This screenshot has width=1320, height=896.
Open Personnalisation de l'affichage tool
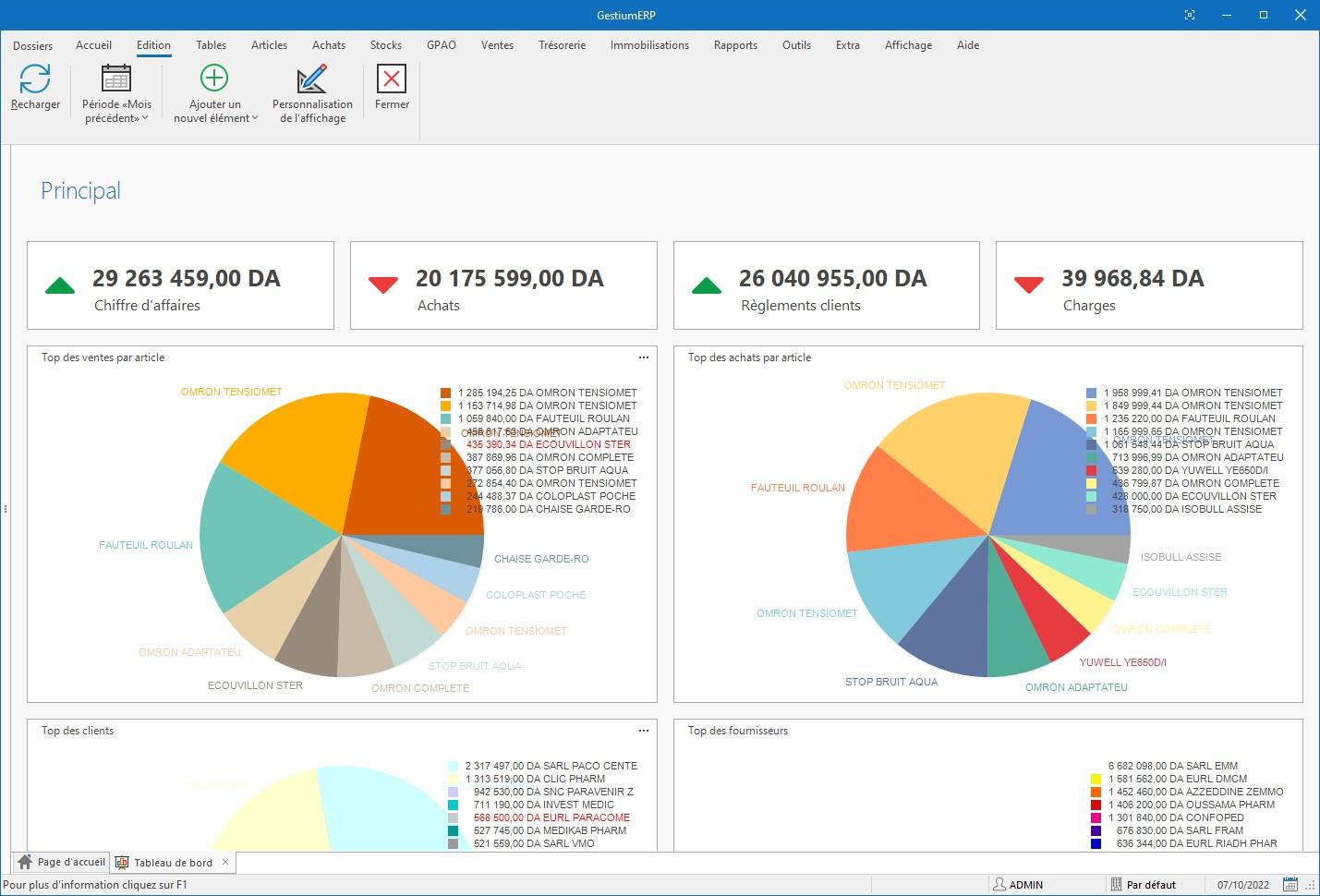coord(312,79)
